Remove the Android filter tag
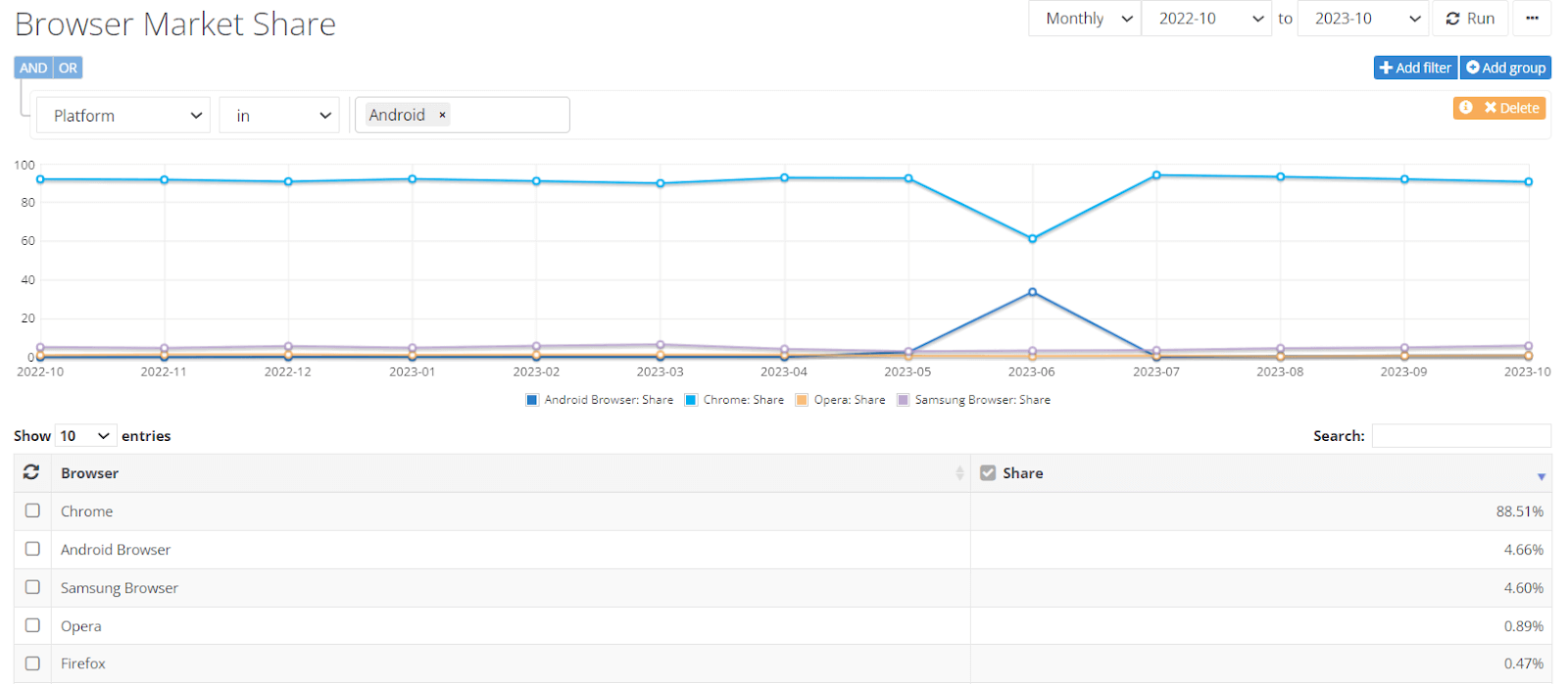Screen dimensions: 1568x684 442,115
